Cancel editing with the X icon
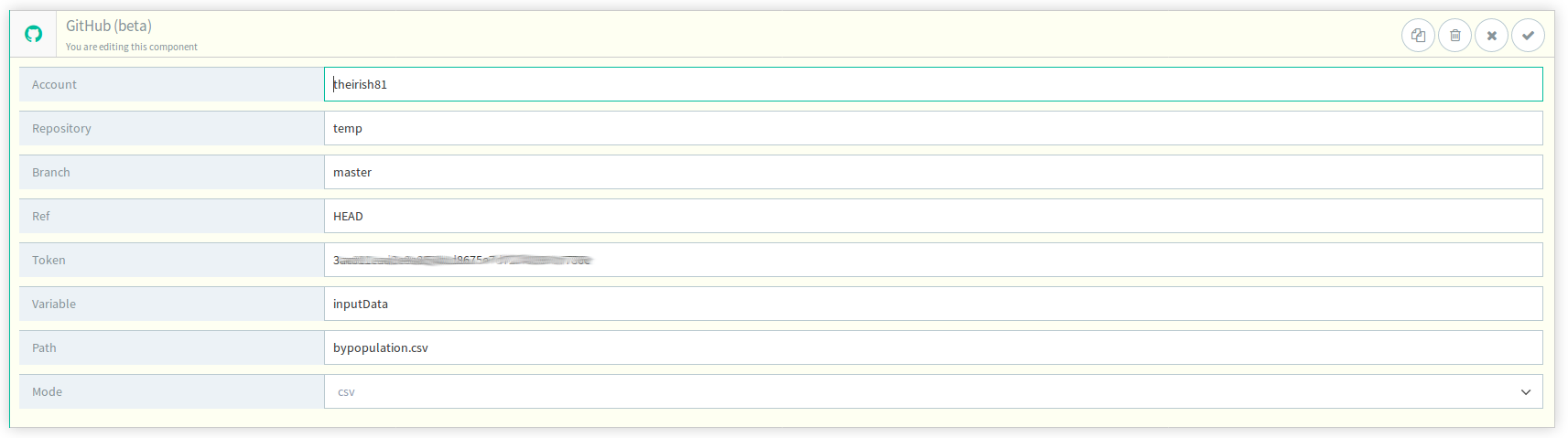Viewport: 1568px width, 438px height. point(1491,36)
